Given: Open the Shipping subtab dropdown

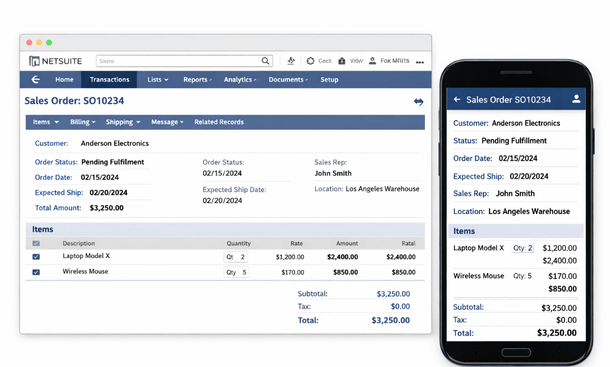Looking at the screenshot, I should [123, 122].
